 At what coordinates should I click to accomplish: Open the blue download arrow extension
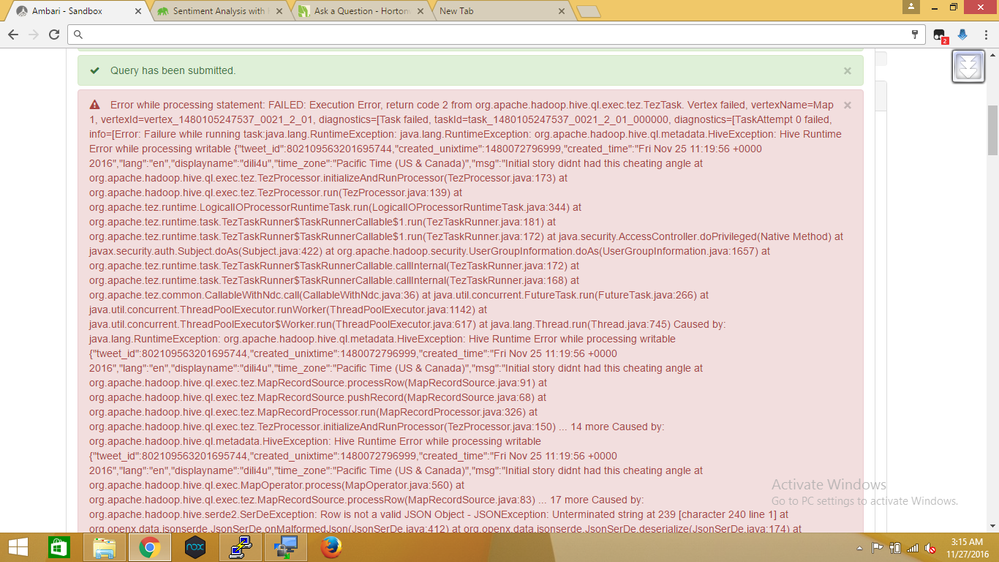pos(963,34)
